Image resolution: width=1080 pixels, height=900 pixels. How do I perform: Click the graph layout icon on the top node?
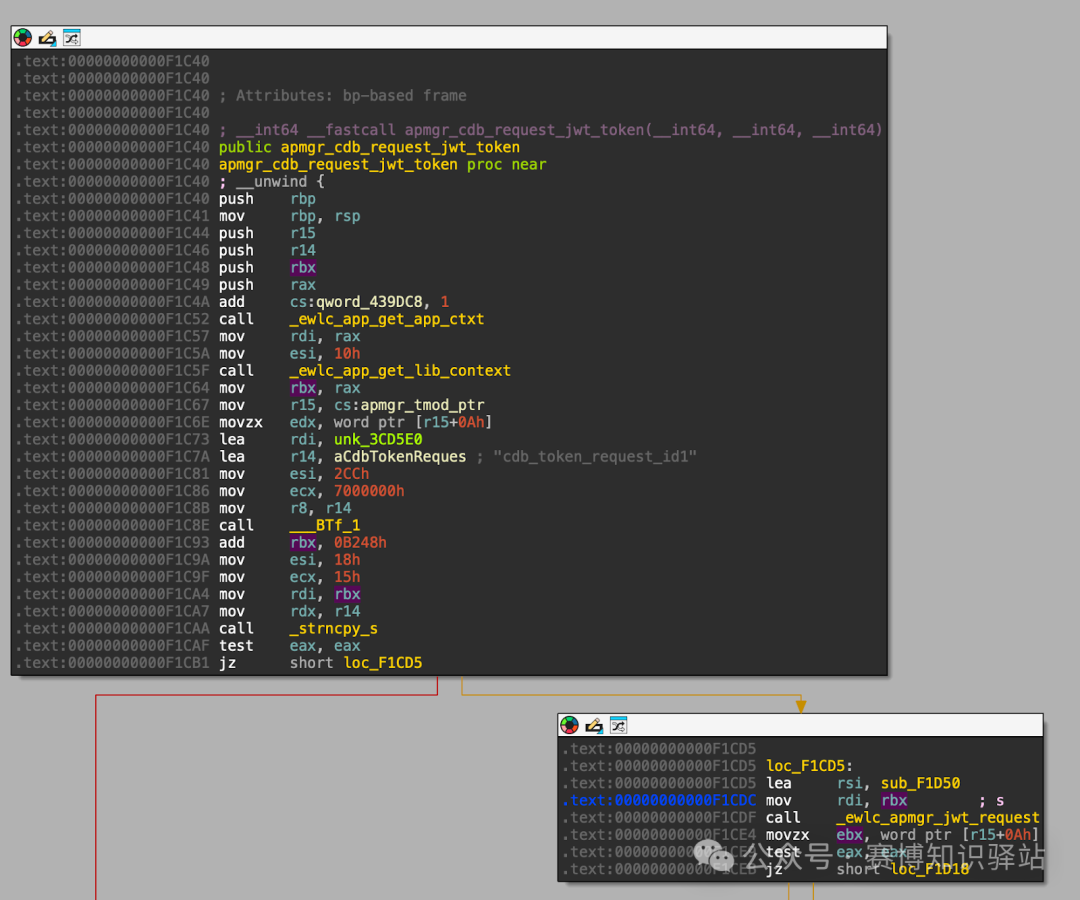(x=71, y=37)
